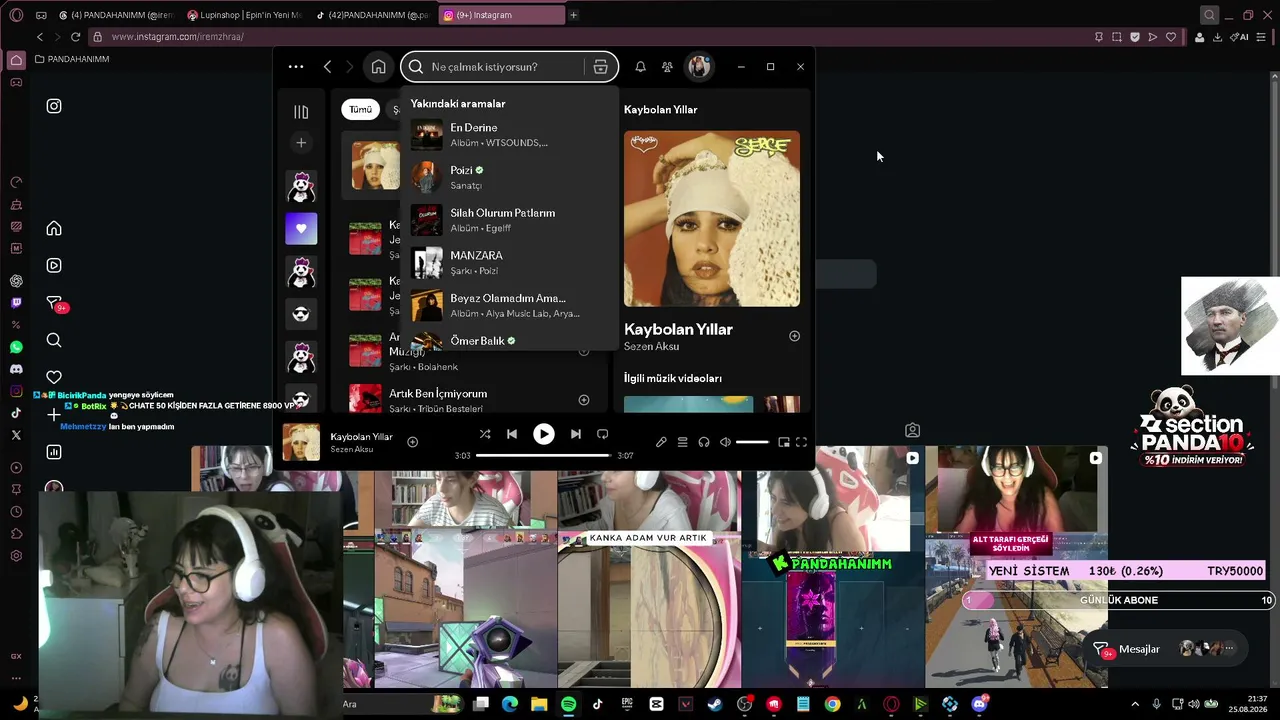Switch to Threads (4) PANDAHANIMM tab

click(116, 15)
